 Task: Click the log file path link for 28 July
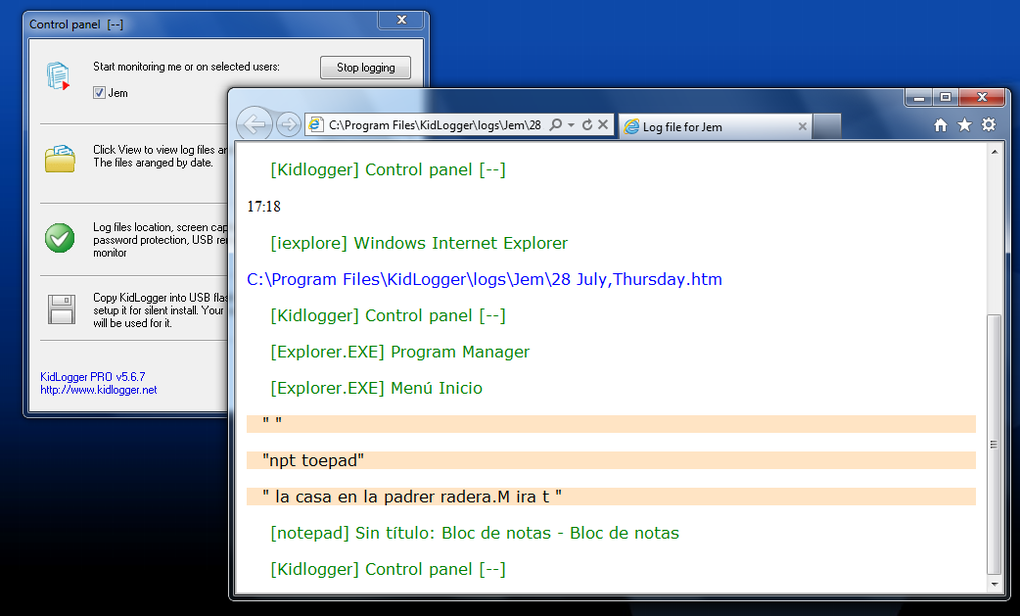(x=484, y=279)
